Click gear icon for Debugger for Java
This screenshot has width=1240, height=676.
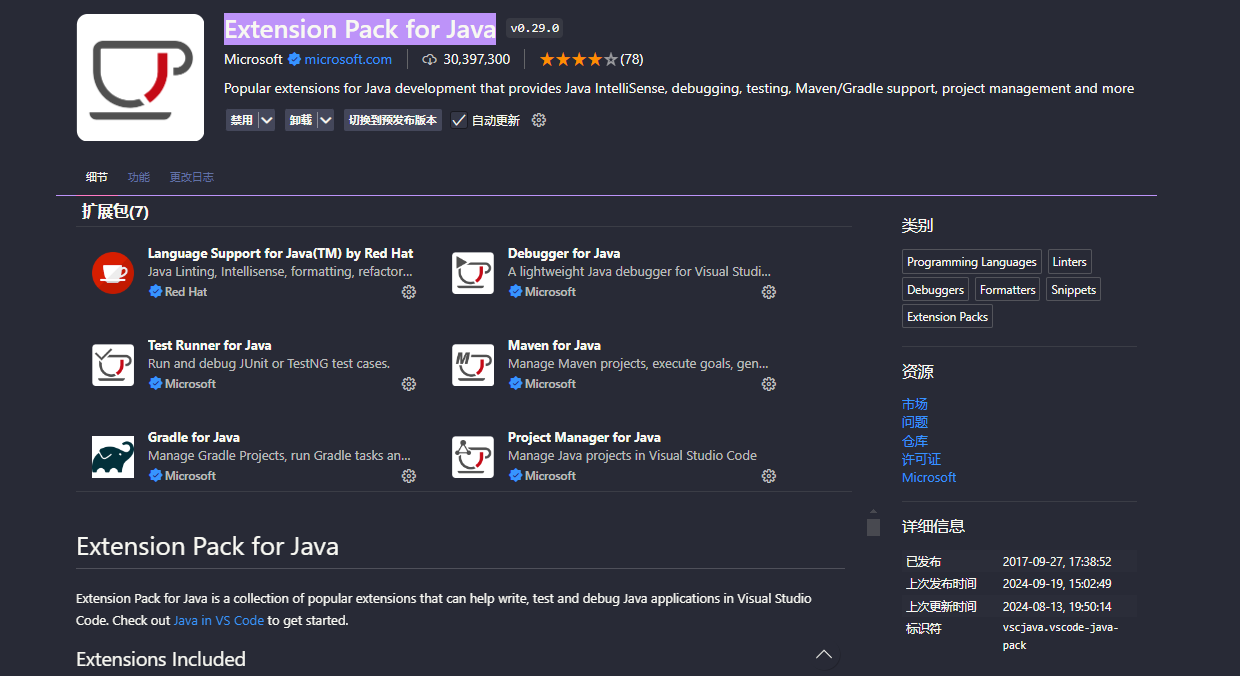coord(768,292)
